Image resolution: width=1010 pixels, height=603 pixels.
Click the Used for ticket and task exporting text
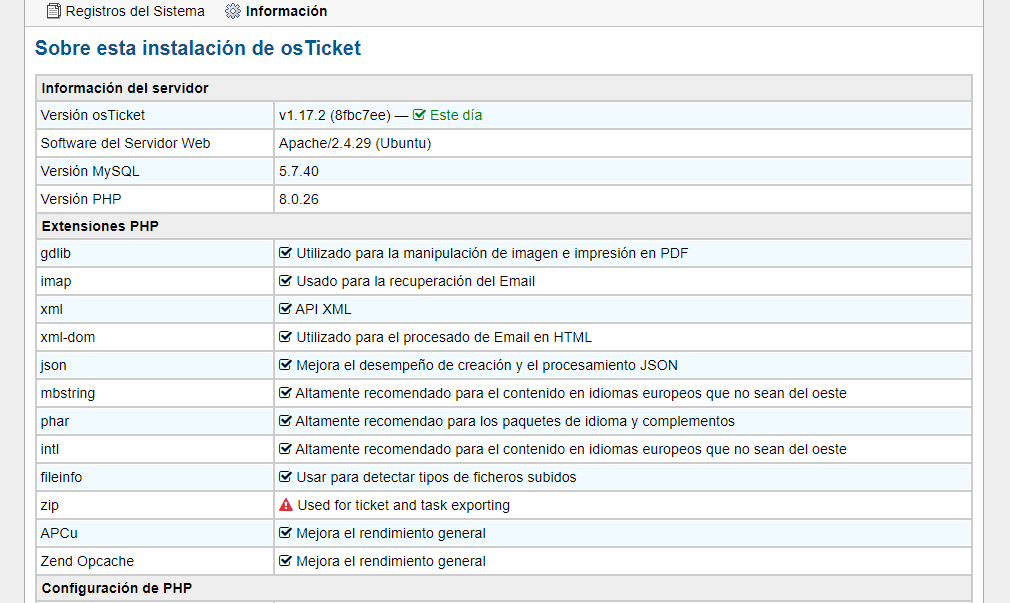403,505
